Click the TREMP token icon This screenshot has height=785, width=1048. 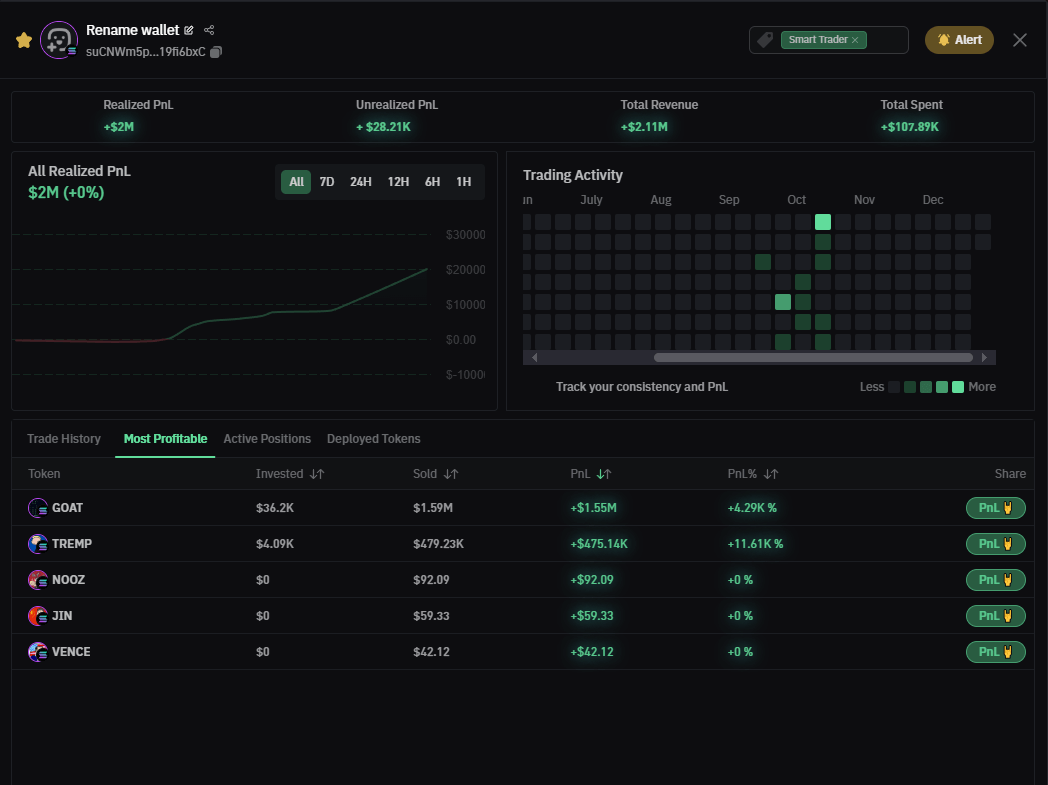click(x=38, y=544)
